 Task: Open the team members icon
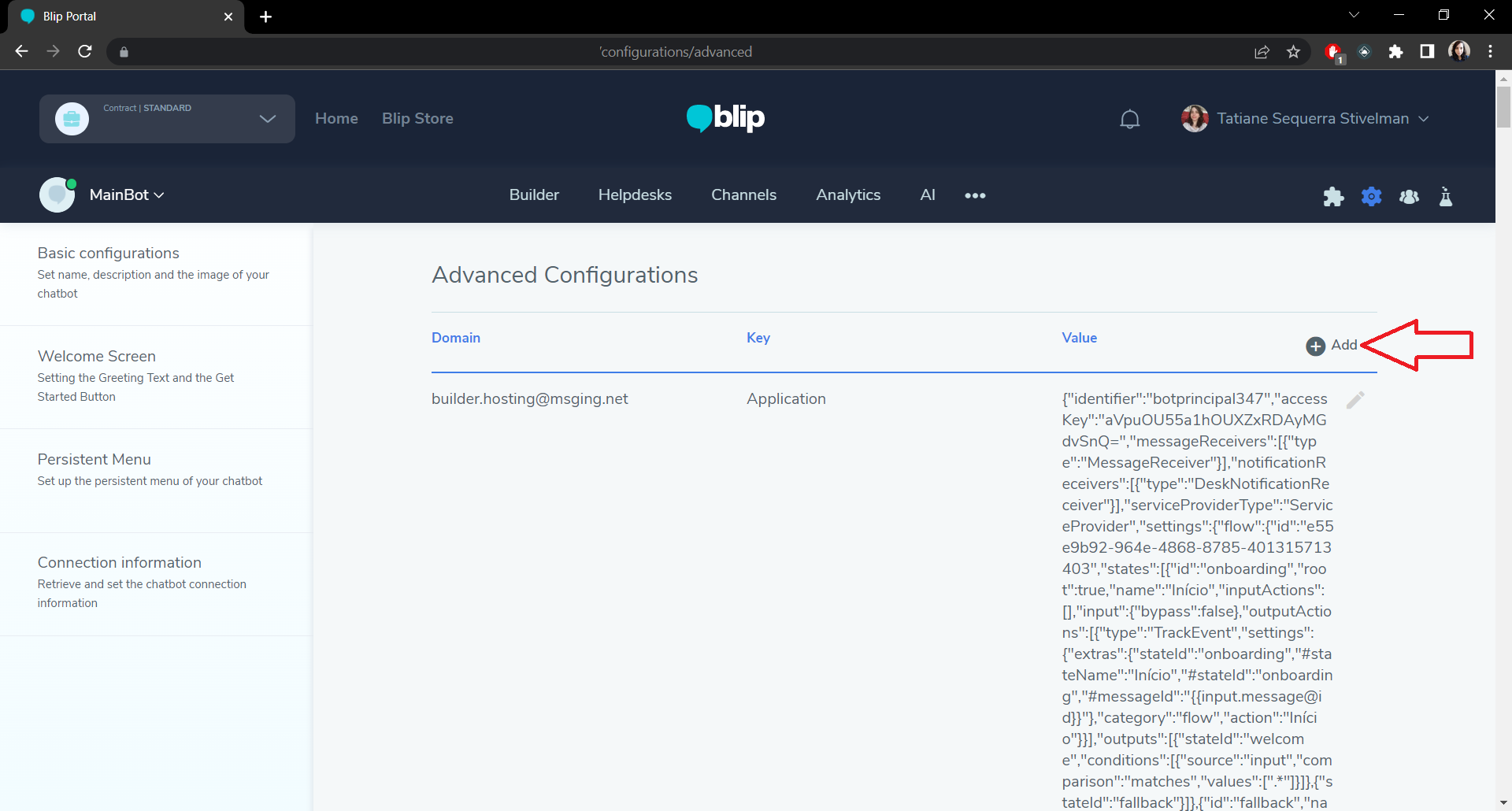(x=1410, y=196)
